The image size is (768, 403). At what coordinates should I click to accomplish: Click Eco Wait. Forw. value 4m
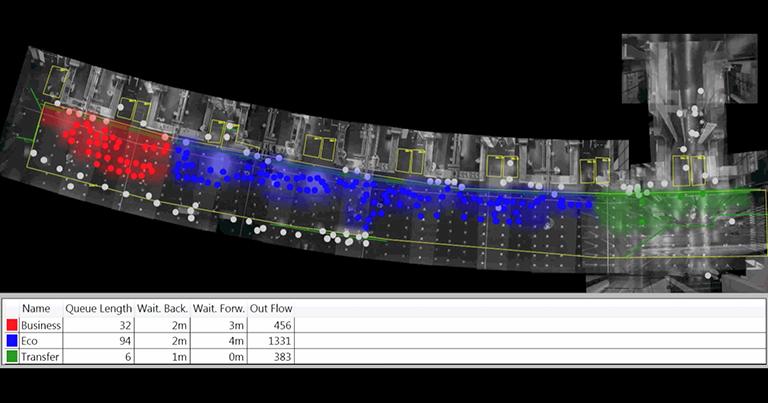[237, 341]
